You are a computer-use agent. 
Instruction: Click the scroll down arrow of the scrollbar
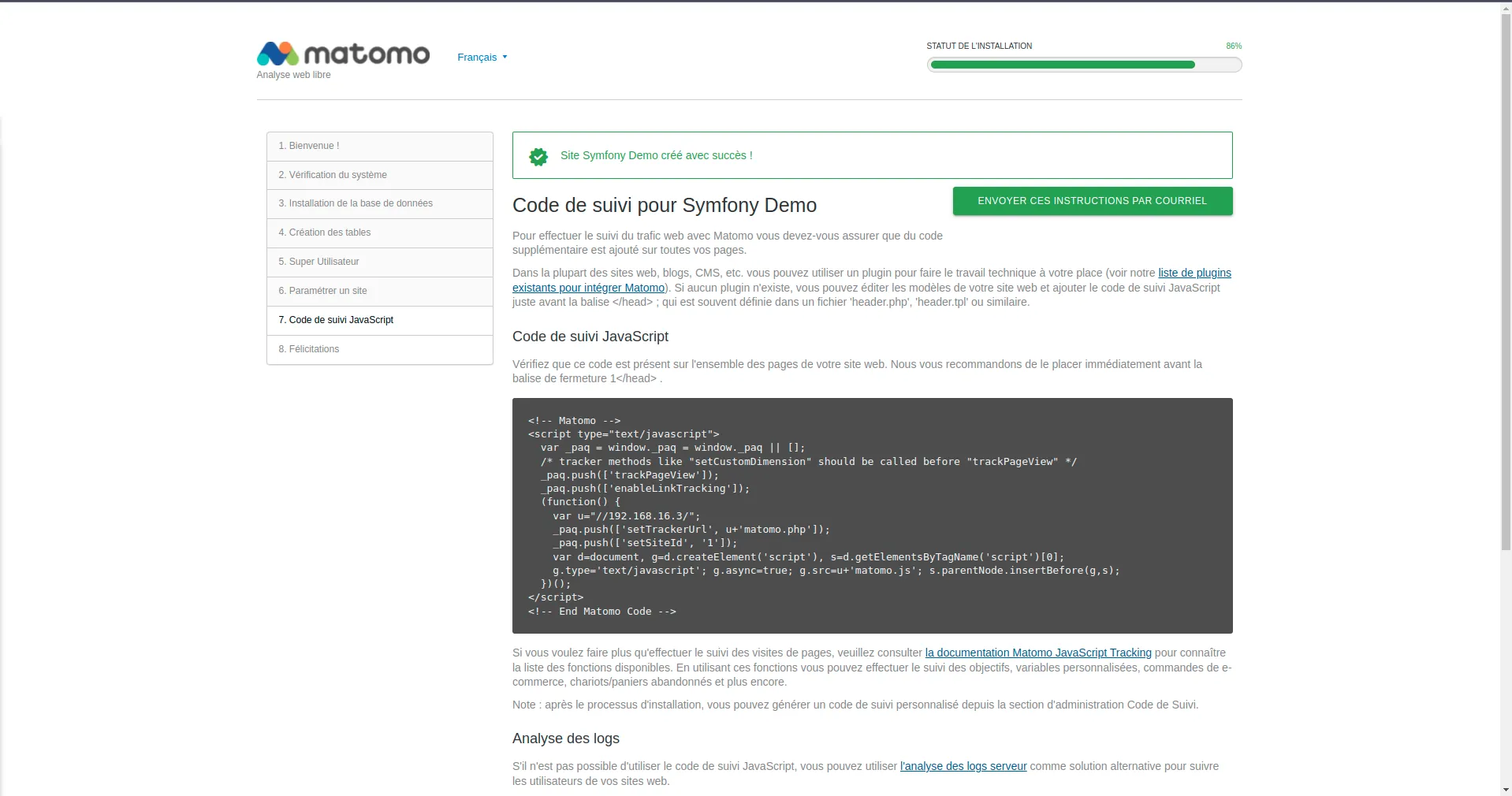pos(1506,789)
